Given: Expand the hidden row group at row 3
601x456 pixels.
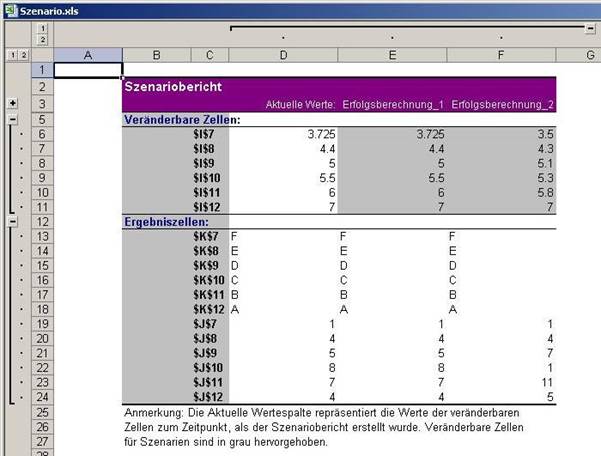Looking at the screenshot, I should tap(11, 103).
